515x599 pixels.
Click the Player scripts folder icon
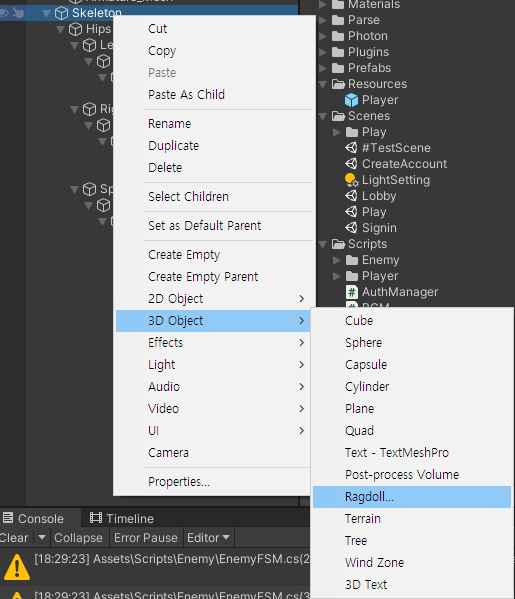pyautogui.click(x=351, y=276)
